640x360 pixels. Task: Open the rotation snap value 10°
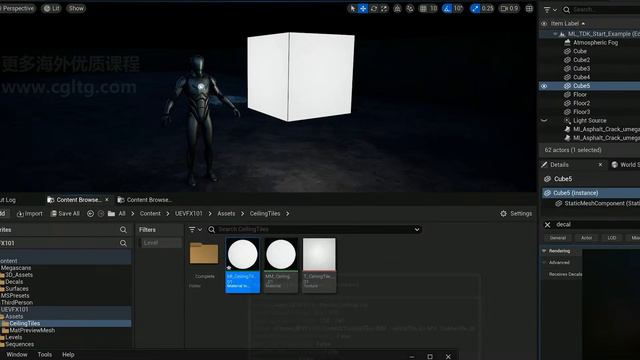458,9
